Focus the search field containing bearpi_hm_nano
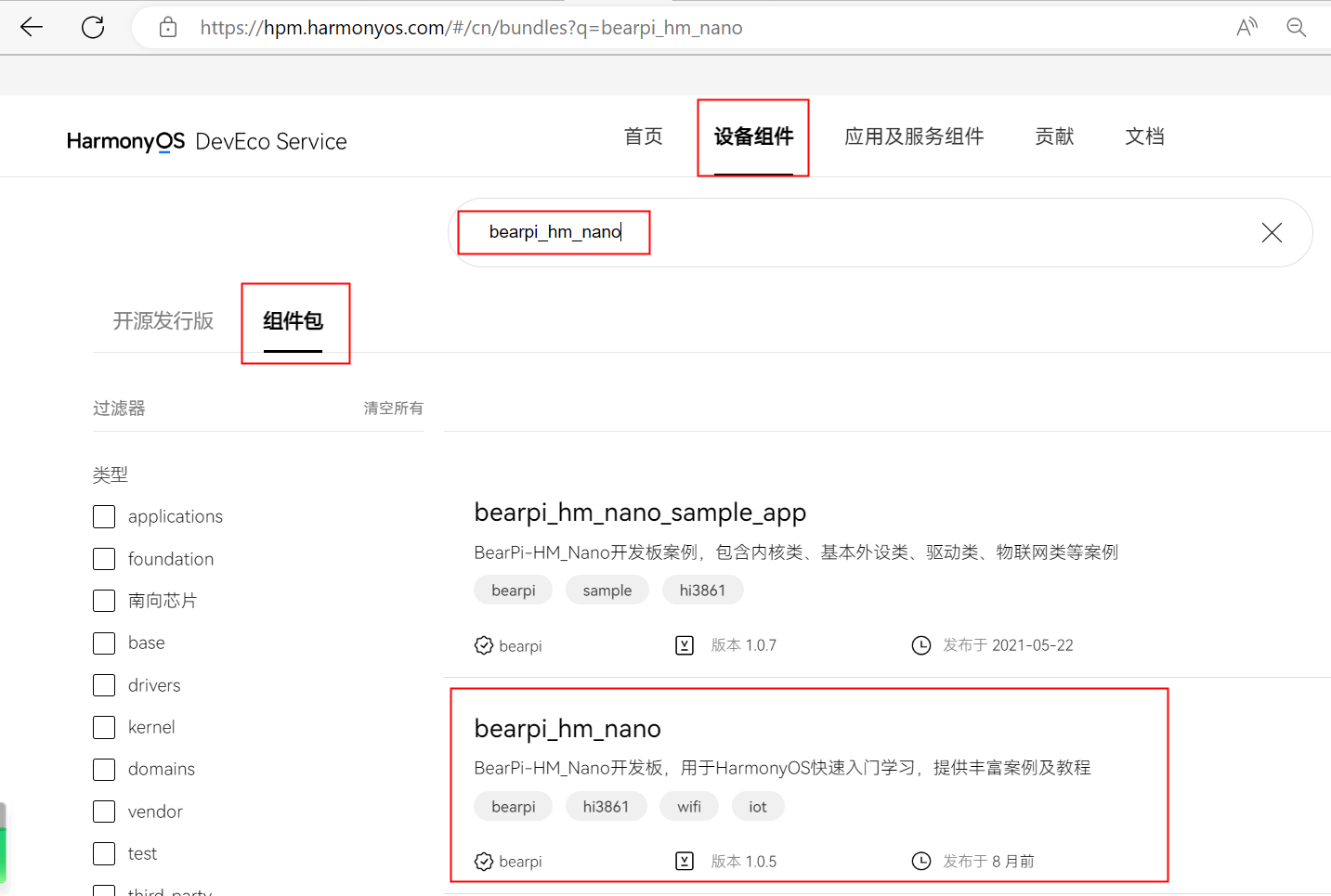1331x896 pixels. pyautogui.click(x=880, y=232)
